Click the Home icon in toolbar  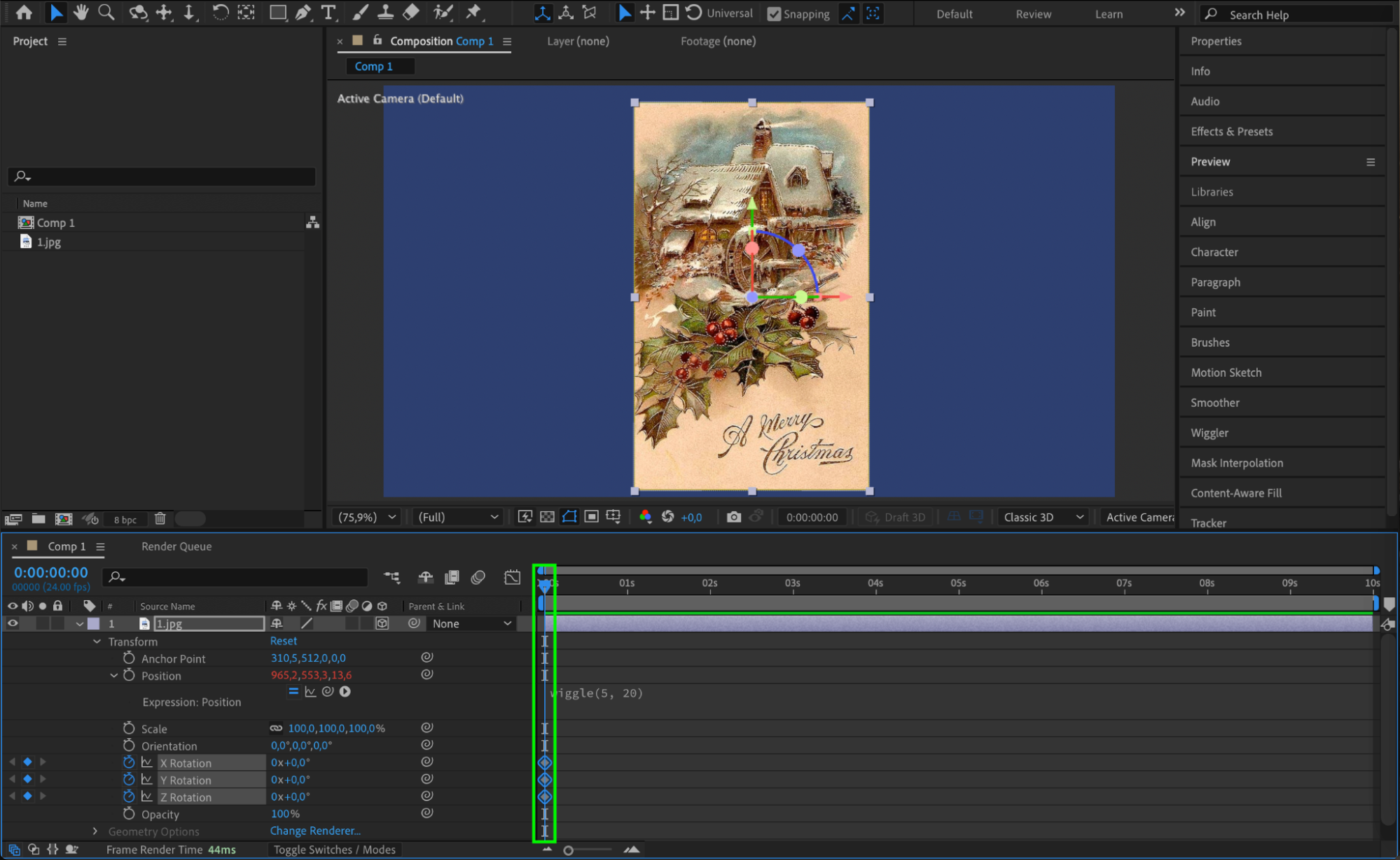(x=24, y=12)
